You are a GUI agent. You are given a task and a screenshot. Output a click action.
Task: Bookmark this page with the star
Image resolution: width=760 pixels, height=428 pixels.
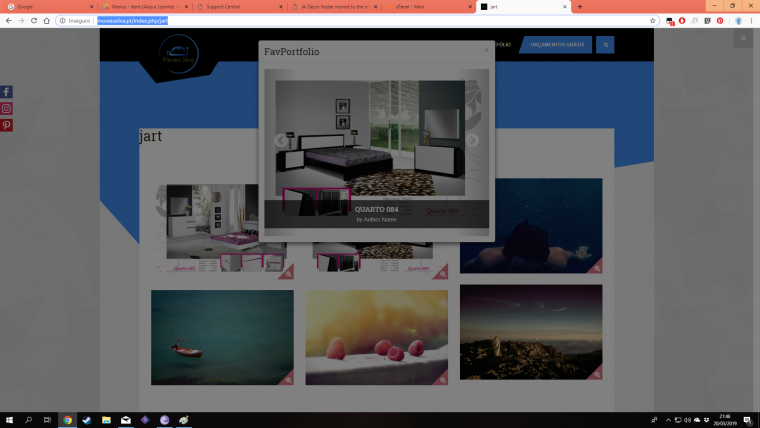652,21
